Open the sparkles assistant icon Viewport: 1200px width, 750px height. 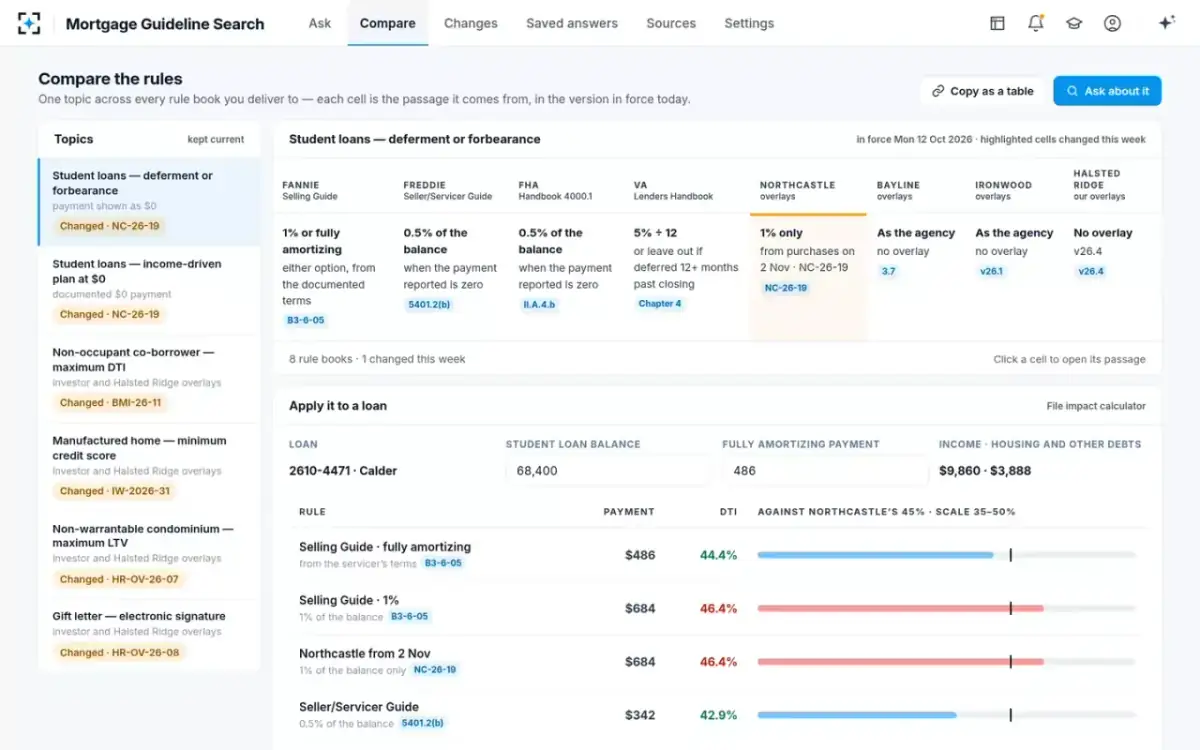click(1166, 23)
